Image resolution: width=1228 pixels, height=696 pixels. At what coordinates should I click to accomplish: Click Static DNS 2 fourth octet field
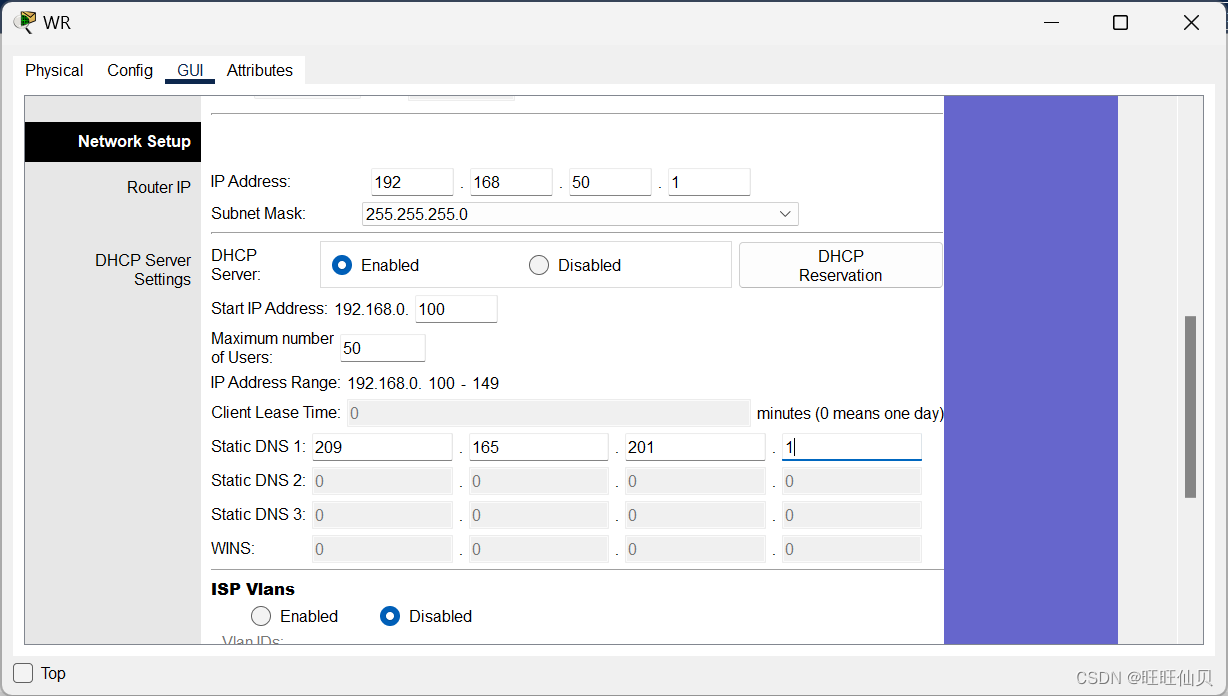pyautogui.click(x=852, y=481)
